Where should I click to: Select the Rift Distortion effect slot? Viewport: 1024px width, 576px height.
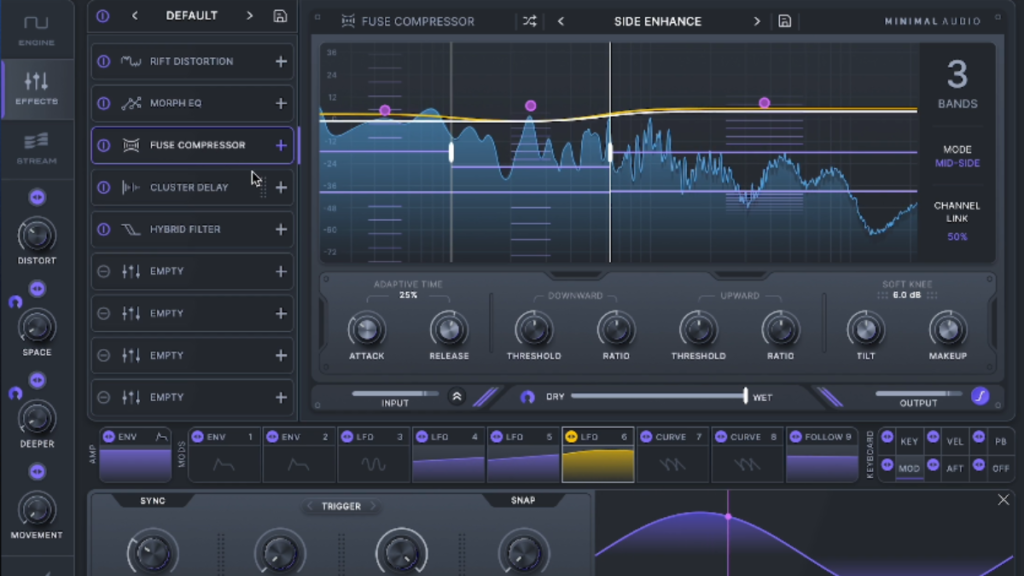click(192, 61)
